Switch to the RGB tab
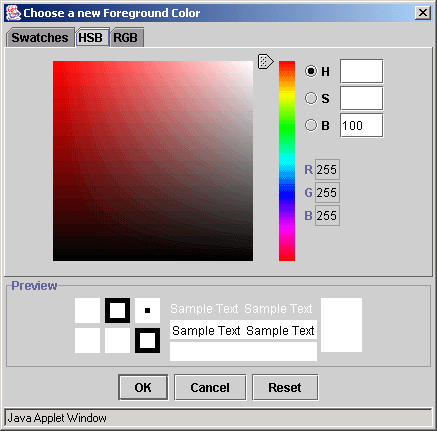This screenshot has height=431, width=437. tap(126, 38)
